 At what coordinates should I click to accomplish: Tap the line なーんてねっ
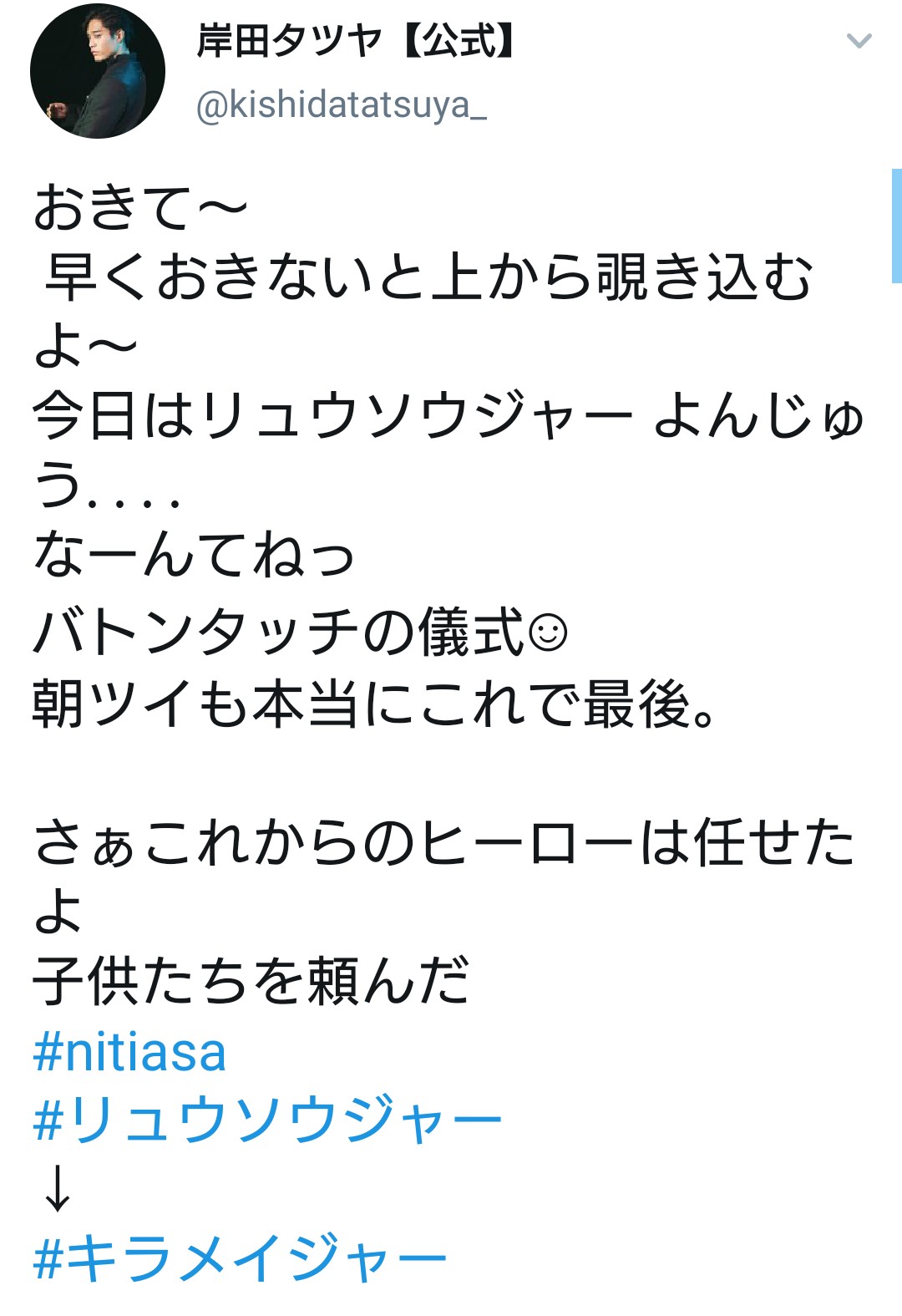[194, 556]
